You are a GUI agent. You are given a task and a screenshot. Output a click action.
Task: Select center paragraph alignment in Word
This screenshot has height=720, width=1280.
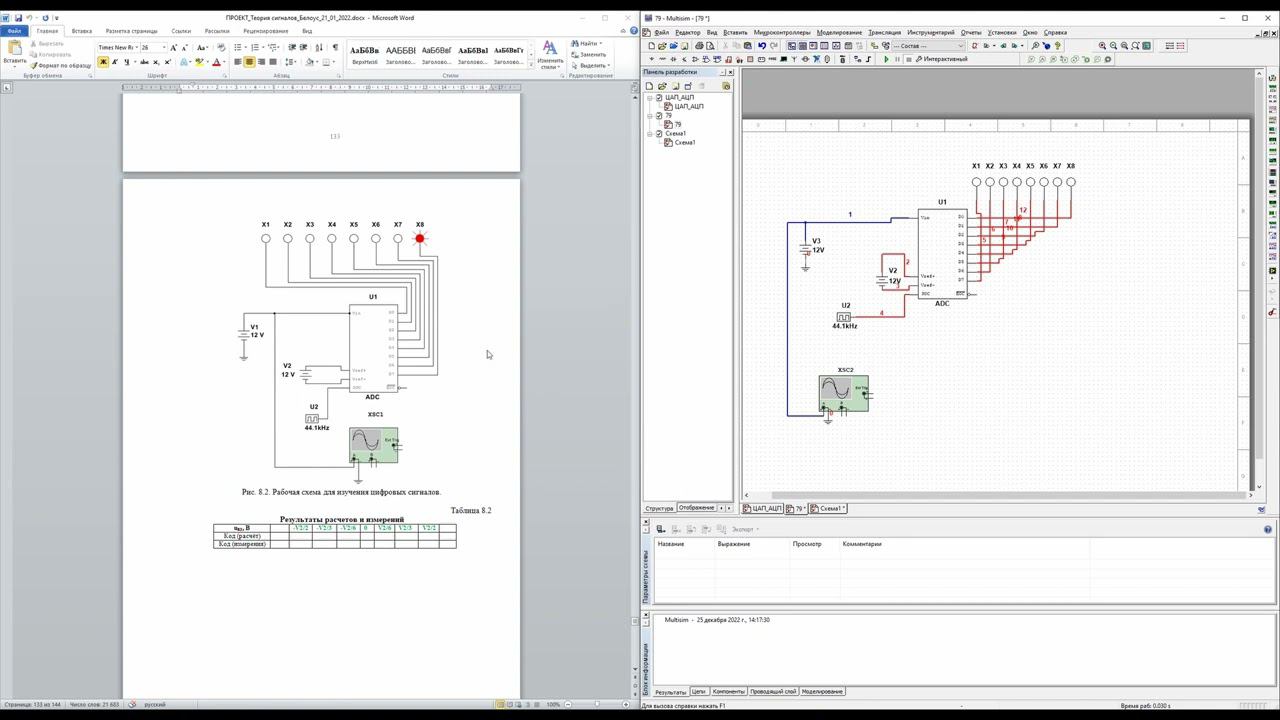tap(249, 62)
